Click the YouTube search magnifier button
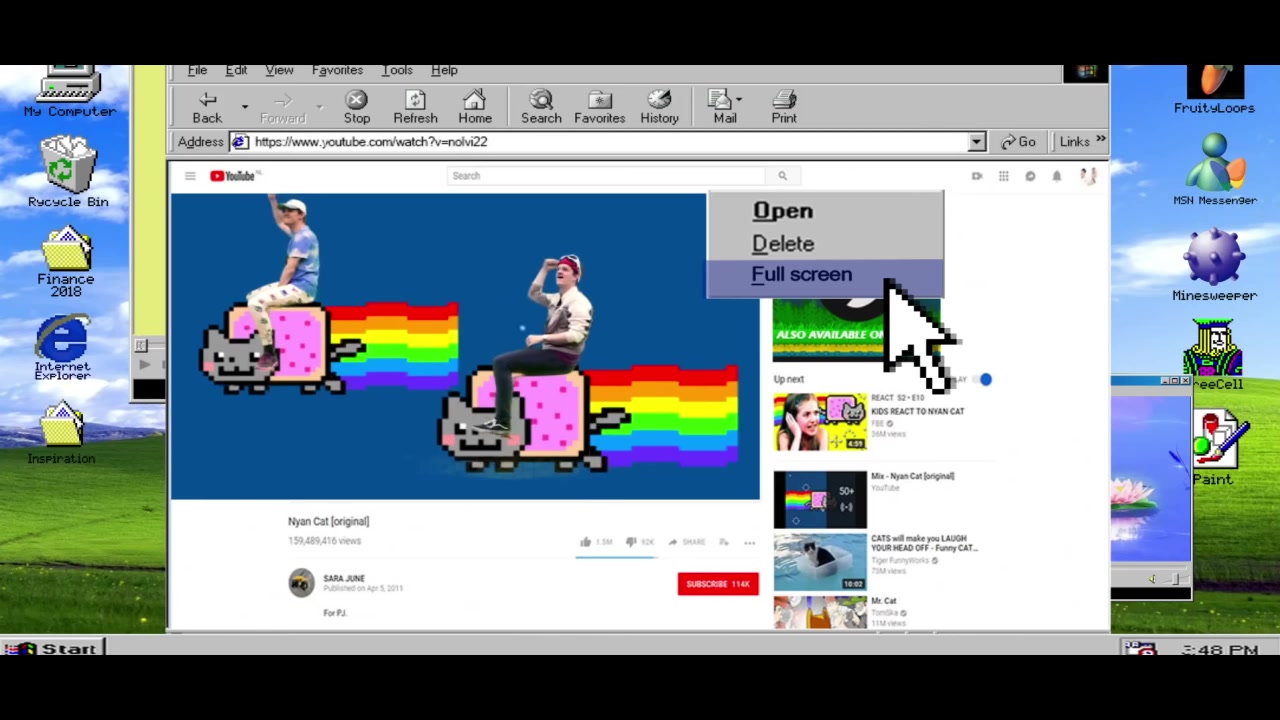Viewport: 1280px width, 720px height. pos(782,176)
